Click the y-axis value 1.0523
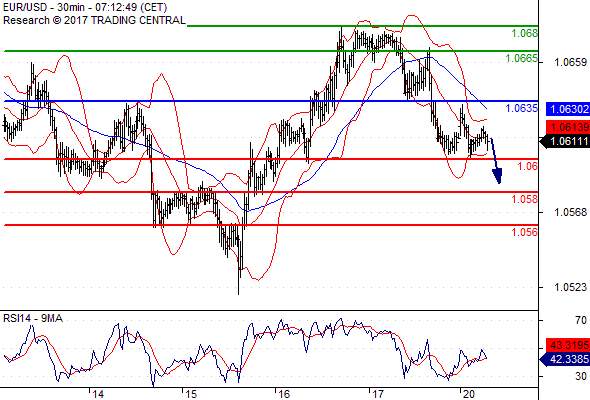This screenshot has height=400, width=590. (x=570, y=287)
